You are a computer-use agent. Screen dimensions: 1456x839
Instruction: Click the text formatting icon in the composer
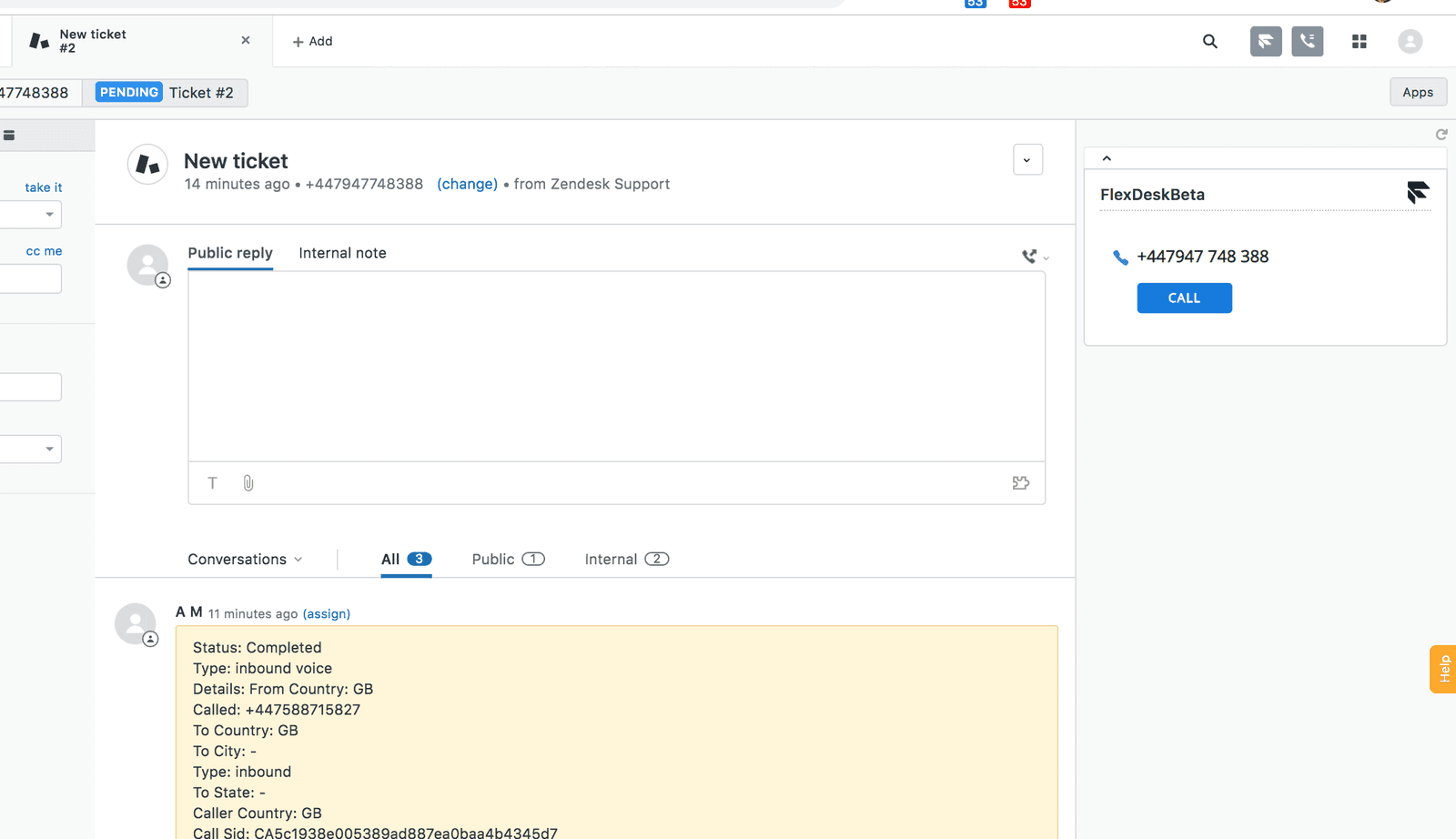click(212, 482)
